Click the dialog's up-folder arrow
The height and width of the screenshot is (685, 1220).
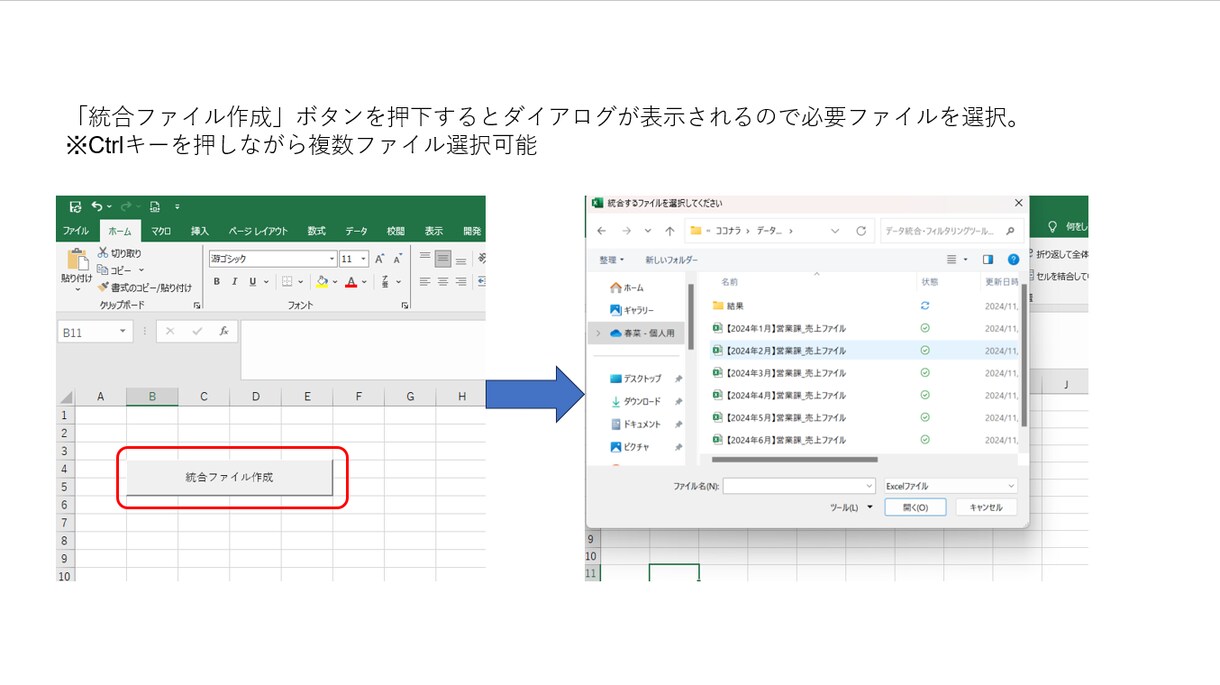[669, 231]
